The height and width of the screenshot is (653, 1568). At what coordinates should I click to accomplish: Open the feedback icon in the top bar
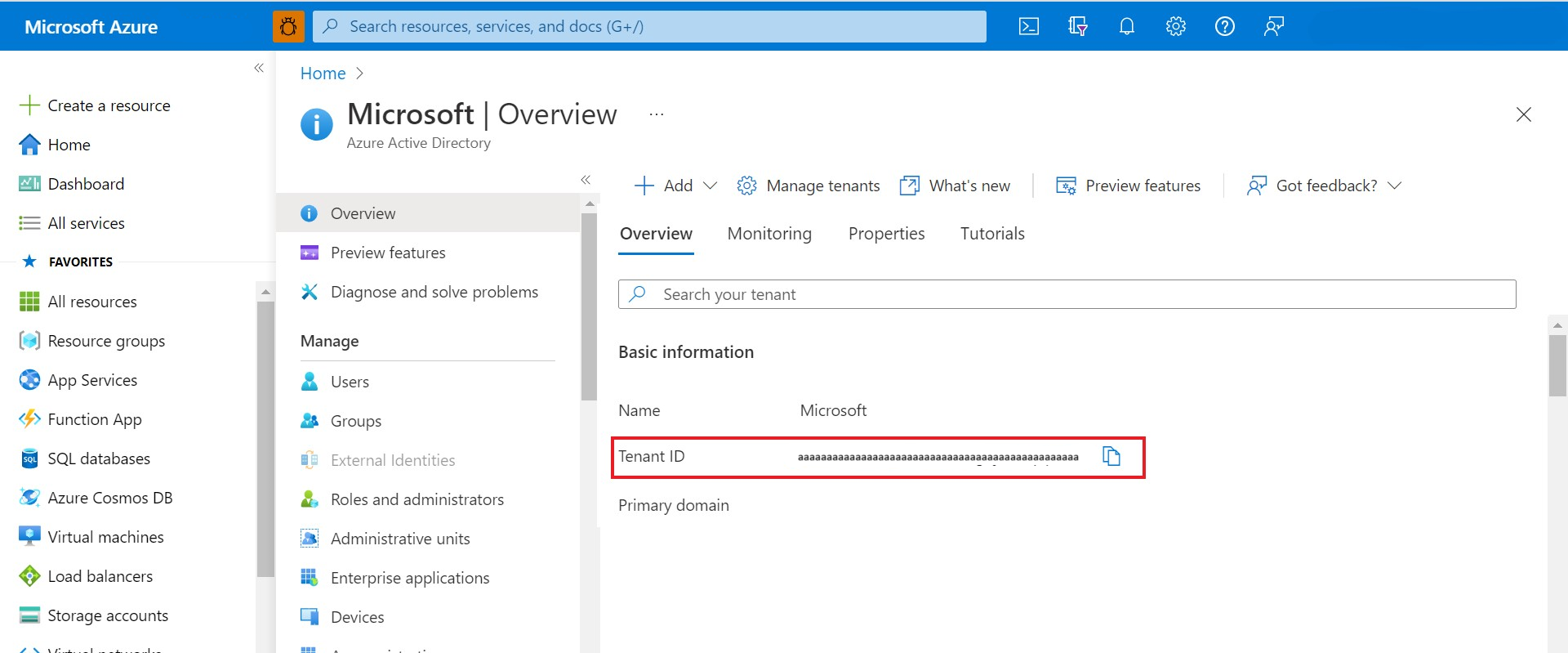[x=1274, y=26]
